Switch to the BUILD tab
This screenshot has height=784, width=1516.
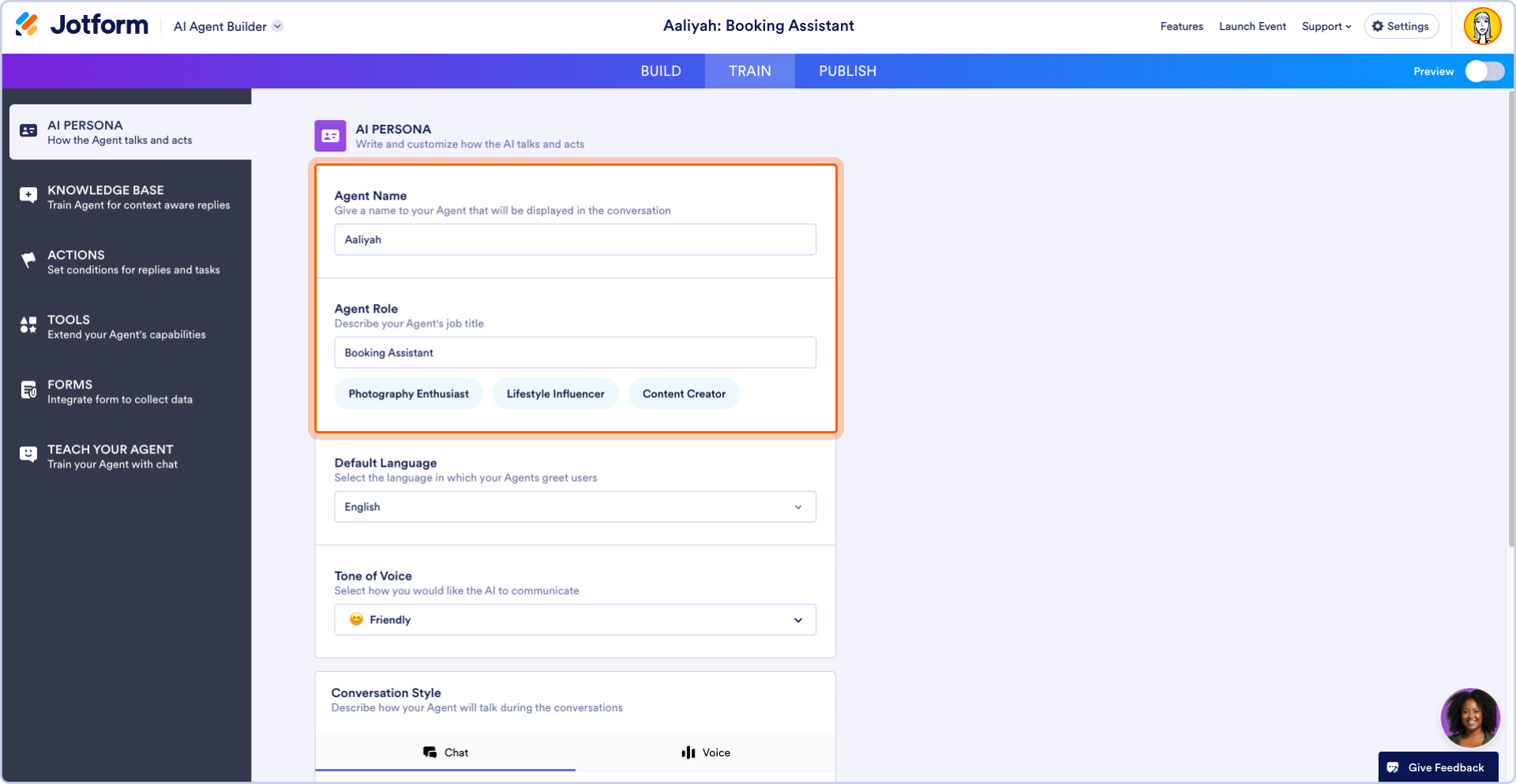coord(661,71)
